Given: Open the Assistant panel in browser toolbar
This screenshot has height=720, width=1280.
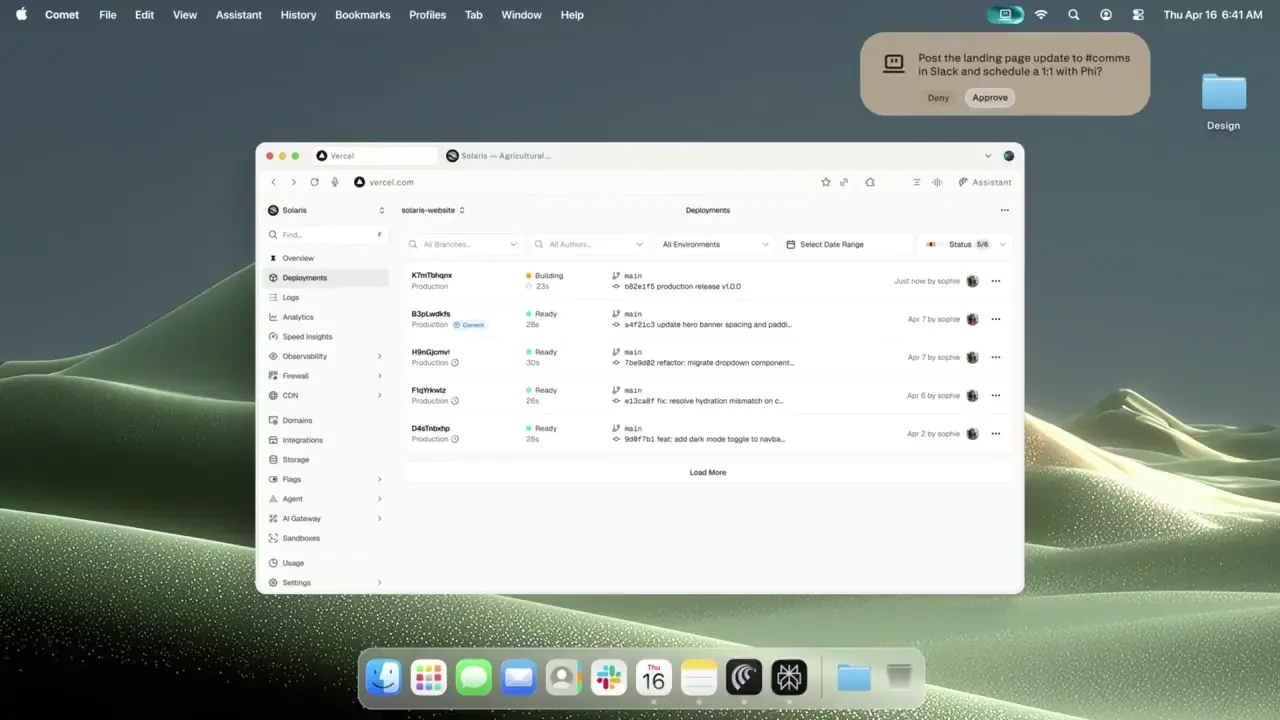Looking at the screenshot, I should point(985,182).
